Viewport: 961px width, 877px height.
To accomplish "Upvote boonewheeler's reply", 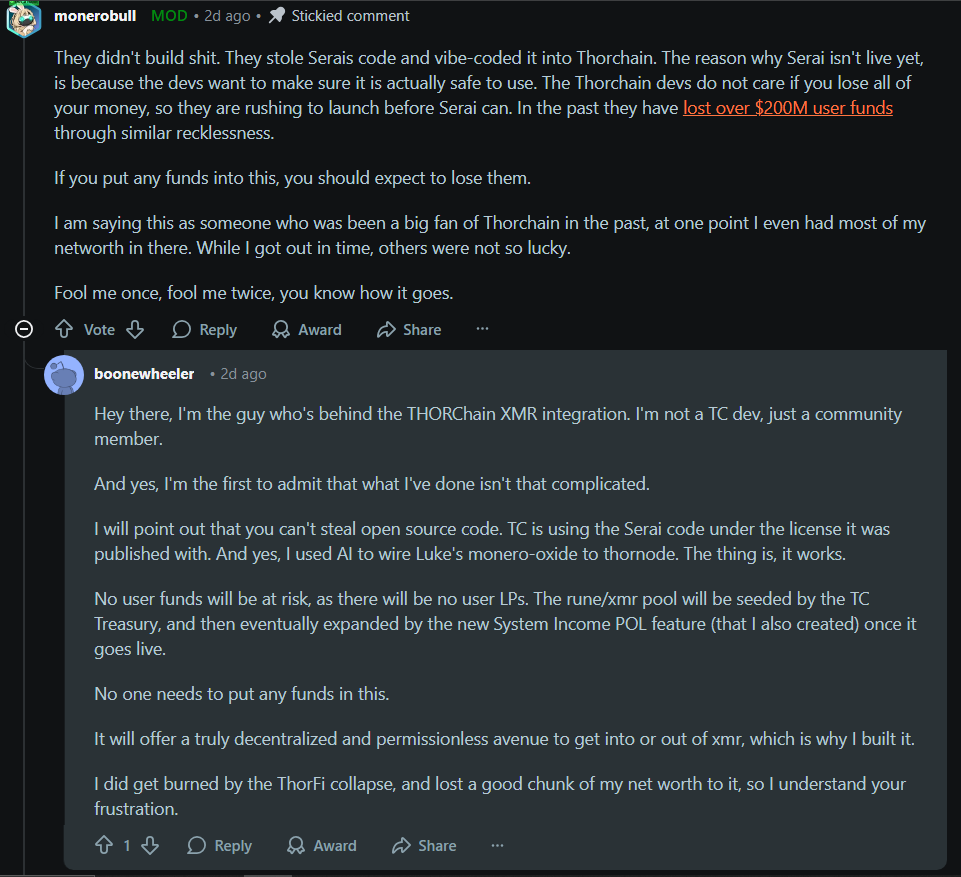I will point(104,845).
